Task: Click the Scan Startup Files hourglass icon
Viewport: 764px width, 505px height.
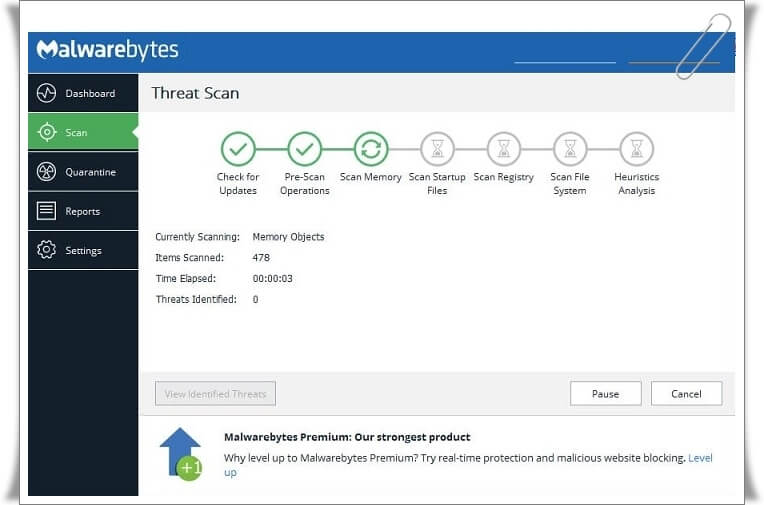Action: 438,149
